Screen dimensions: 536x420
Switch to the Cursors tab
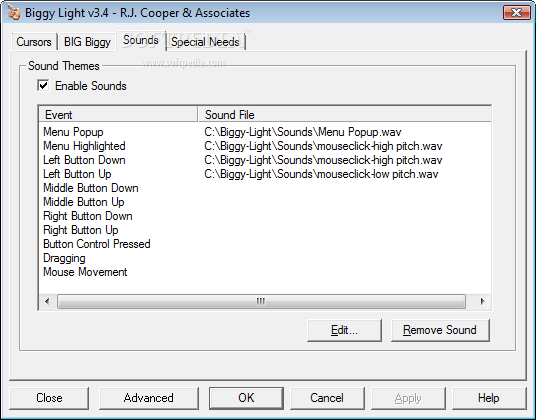[34, 42]
